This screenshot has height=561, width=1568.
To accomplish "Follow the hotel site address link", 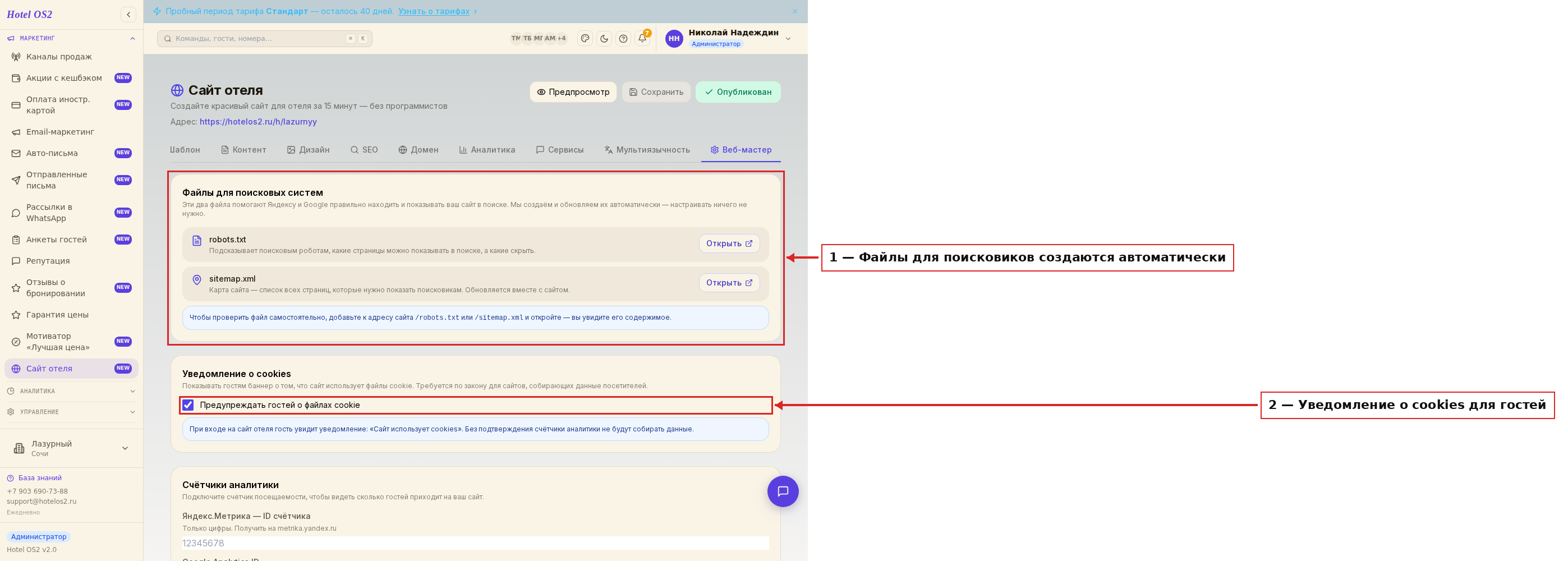I will click(258, 122).
